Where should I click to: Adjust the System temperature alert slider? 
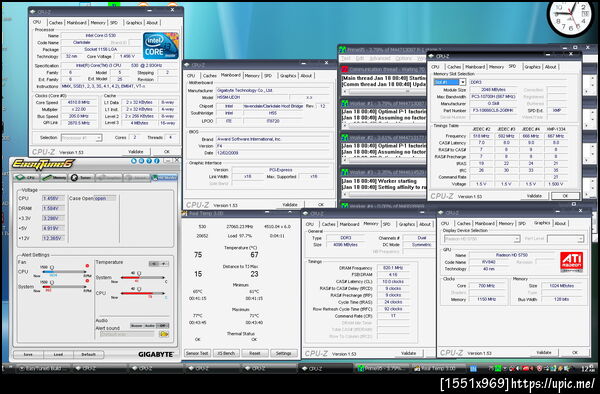(143, 277)
